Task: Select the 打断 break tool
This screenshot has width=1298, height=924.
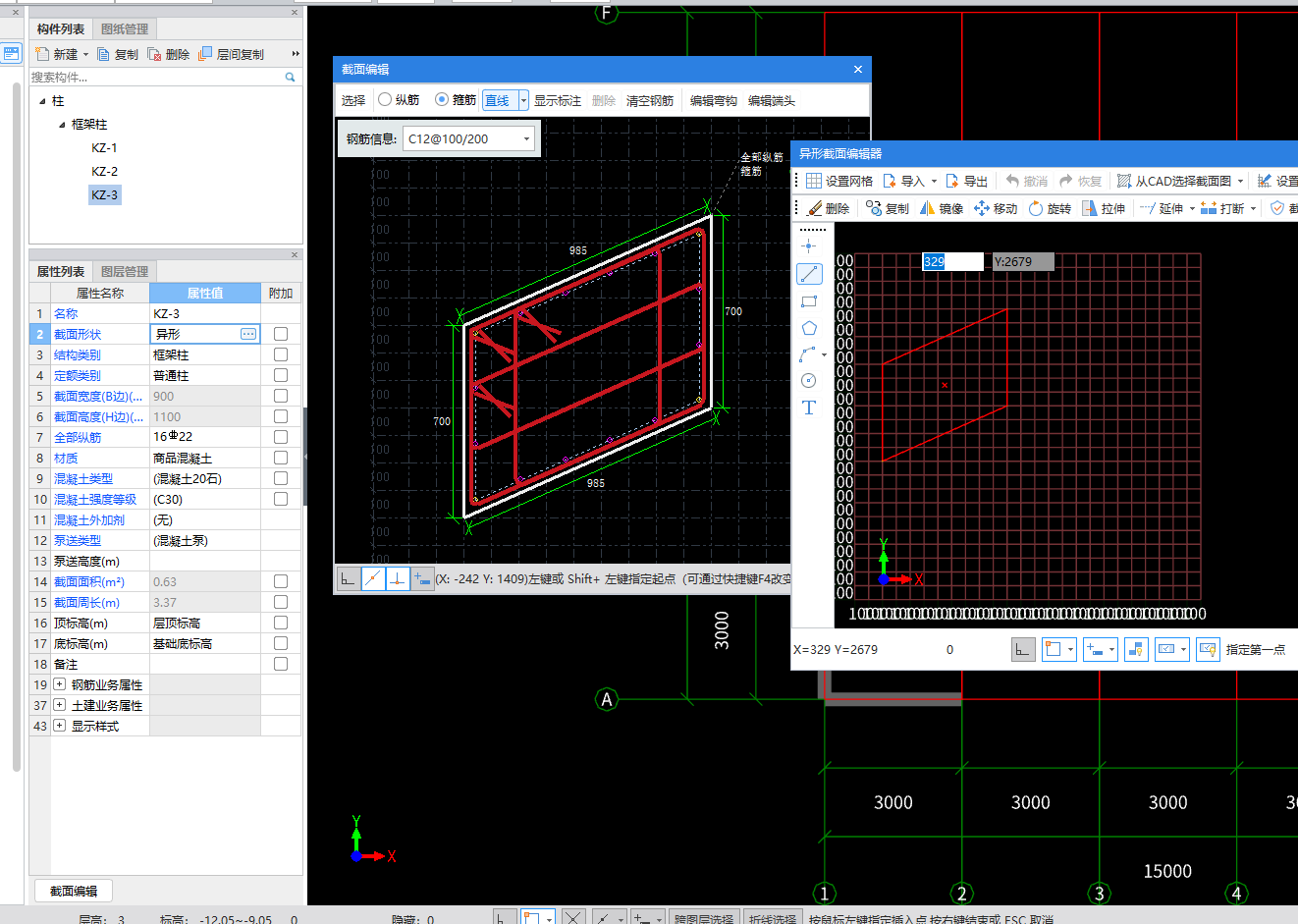Action: point(1222,208)
